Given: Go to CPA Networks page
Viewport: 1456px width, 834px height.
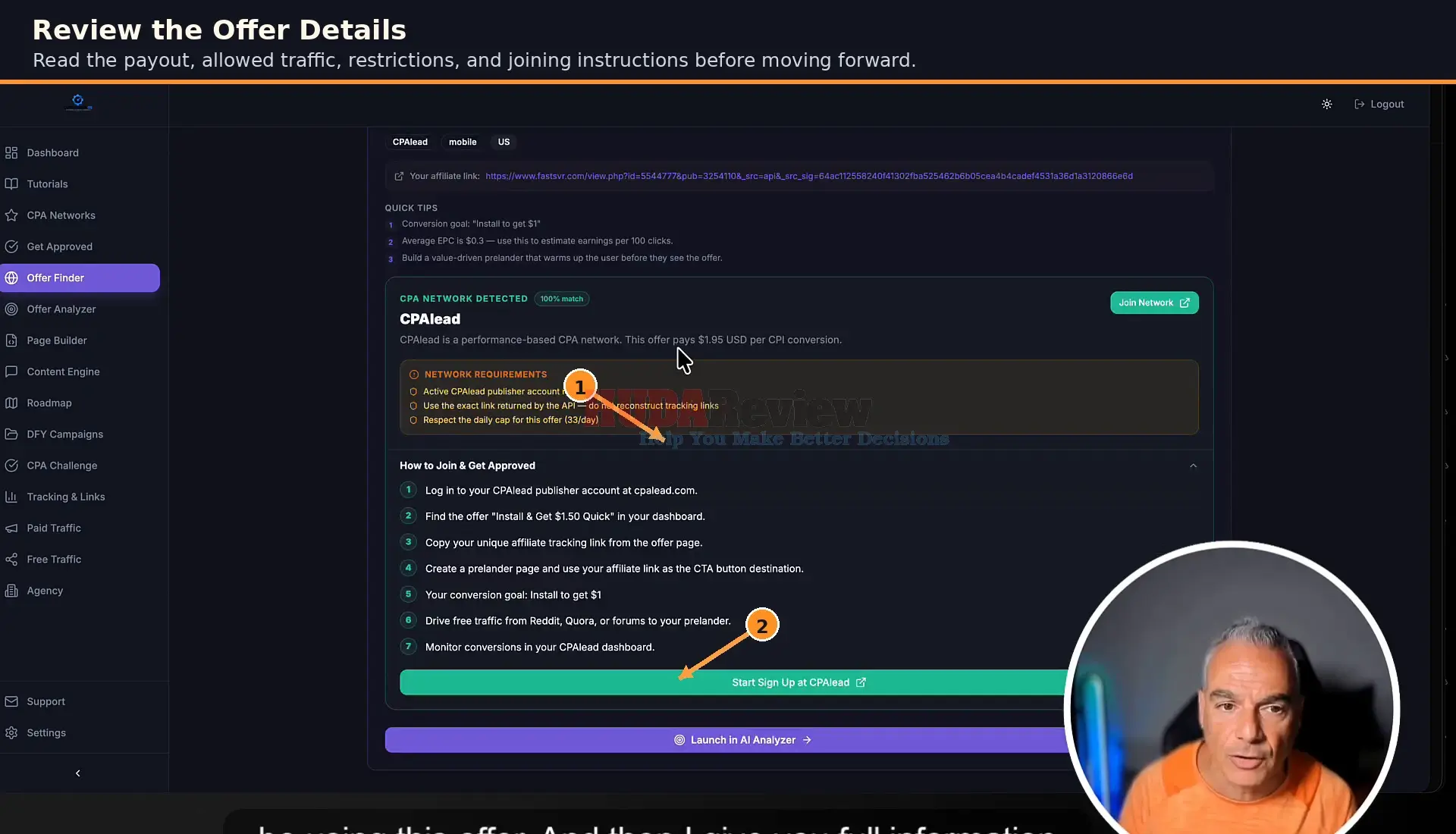Looking at the screenshot, I should [80, 215].
